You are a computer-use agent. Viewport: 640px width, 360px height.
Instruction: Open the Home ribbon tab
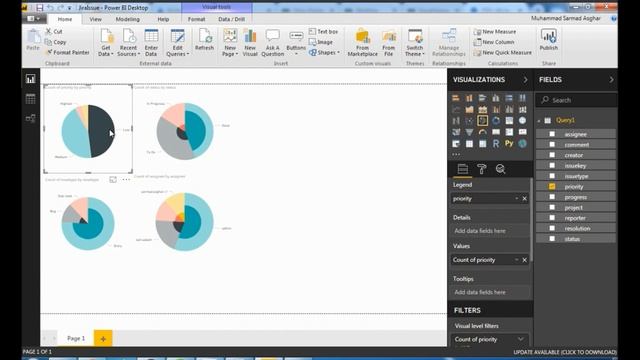pyautogui.click(x=65, y=19)
